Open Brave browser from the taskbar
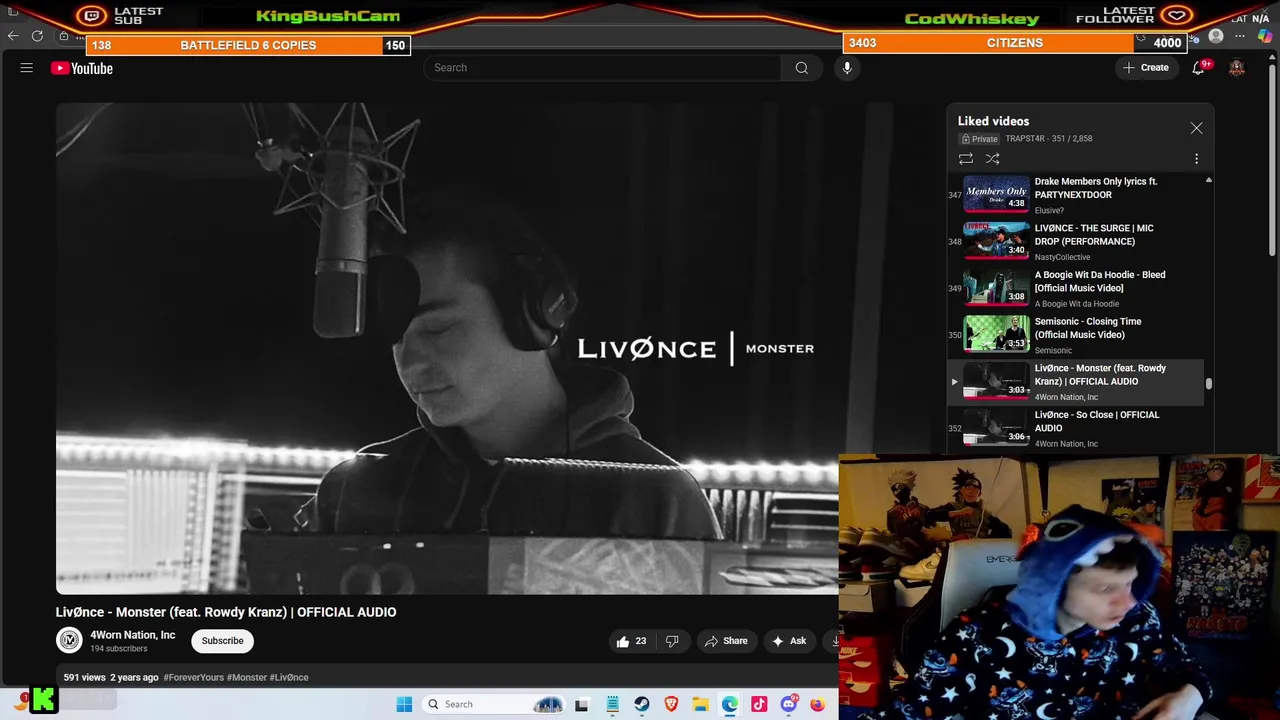This screenshot has width=1280, height=720. click(671, 704)
